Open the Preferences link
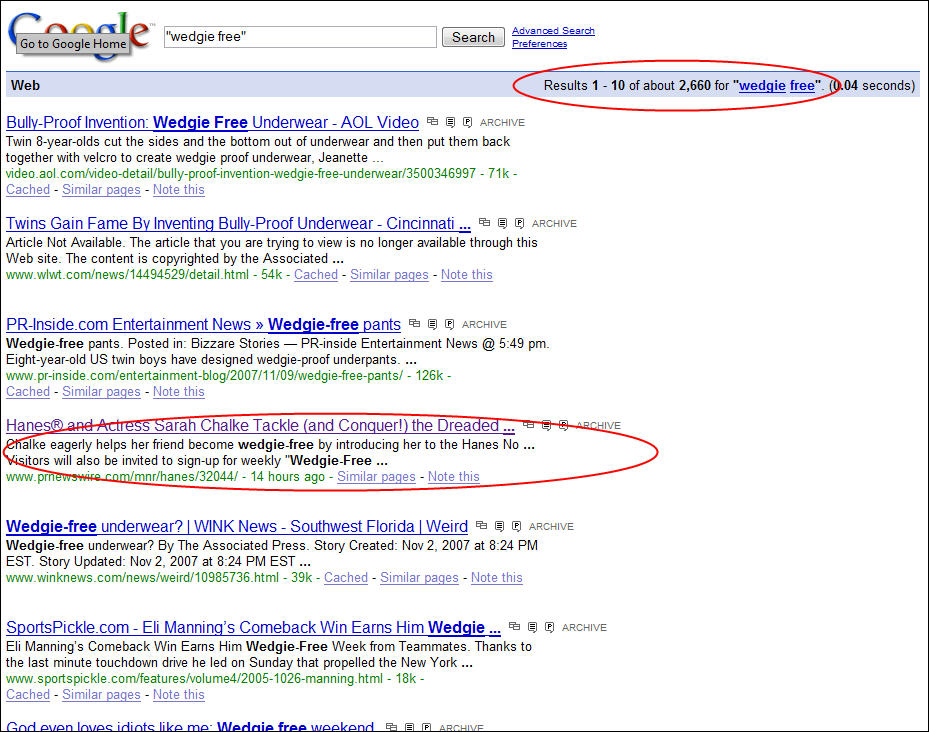The width and height of the screenshot is (929, 732). tap(540, 44)
